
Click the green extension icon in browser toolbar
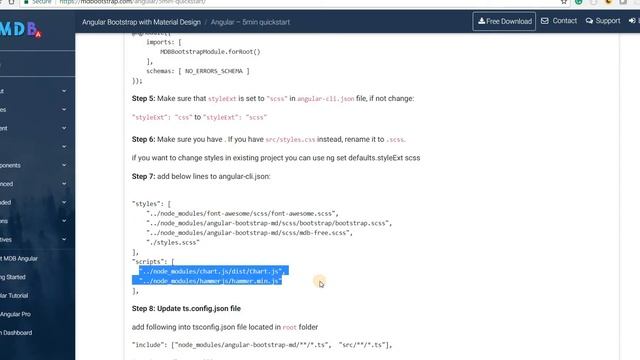tap(579, 2)
